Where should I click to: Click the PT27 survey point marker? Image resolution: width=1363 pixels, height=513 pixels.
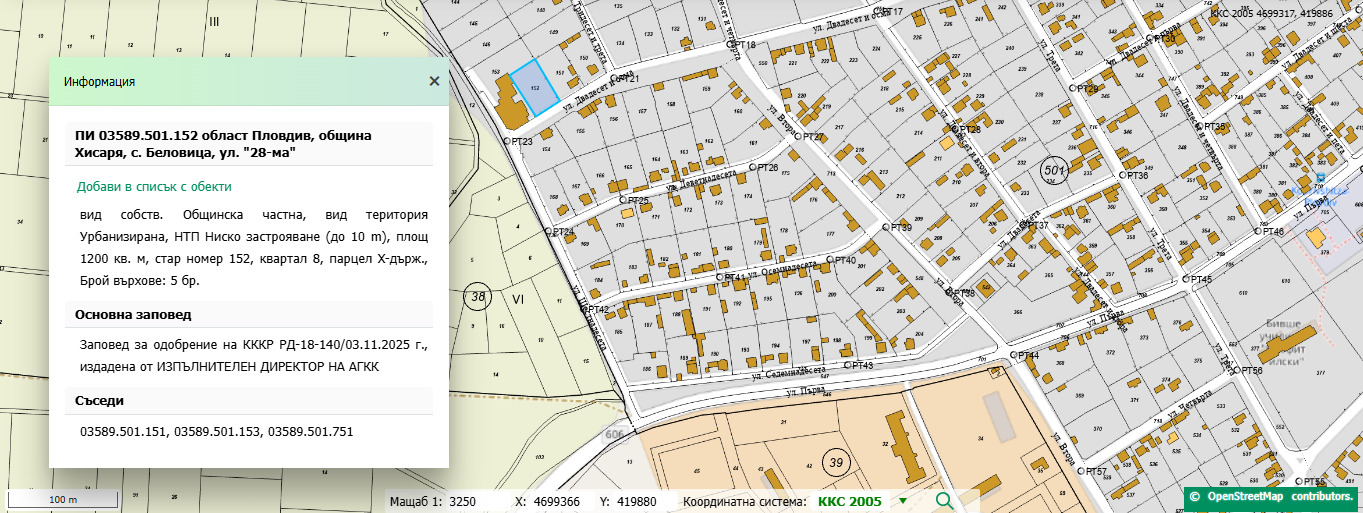(796, 137)
